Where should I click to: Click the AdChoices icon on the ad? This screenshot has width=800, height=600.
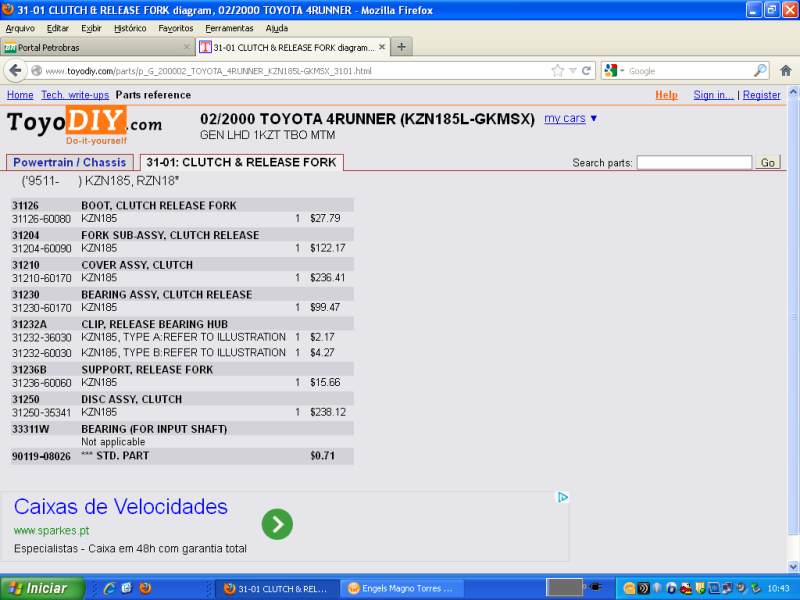pos(562,497)
